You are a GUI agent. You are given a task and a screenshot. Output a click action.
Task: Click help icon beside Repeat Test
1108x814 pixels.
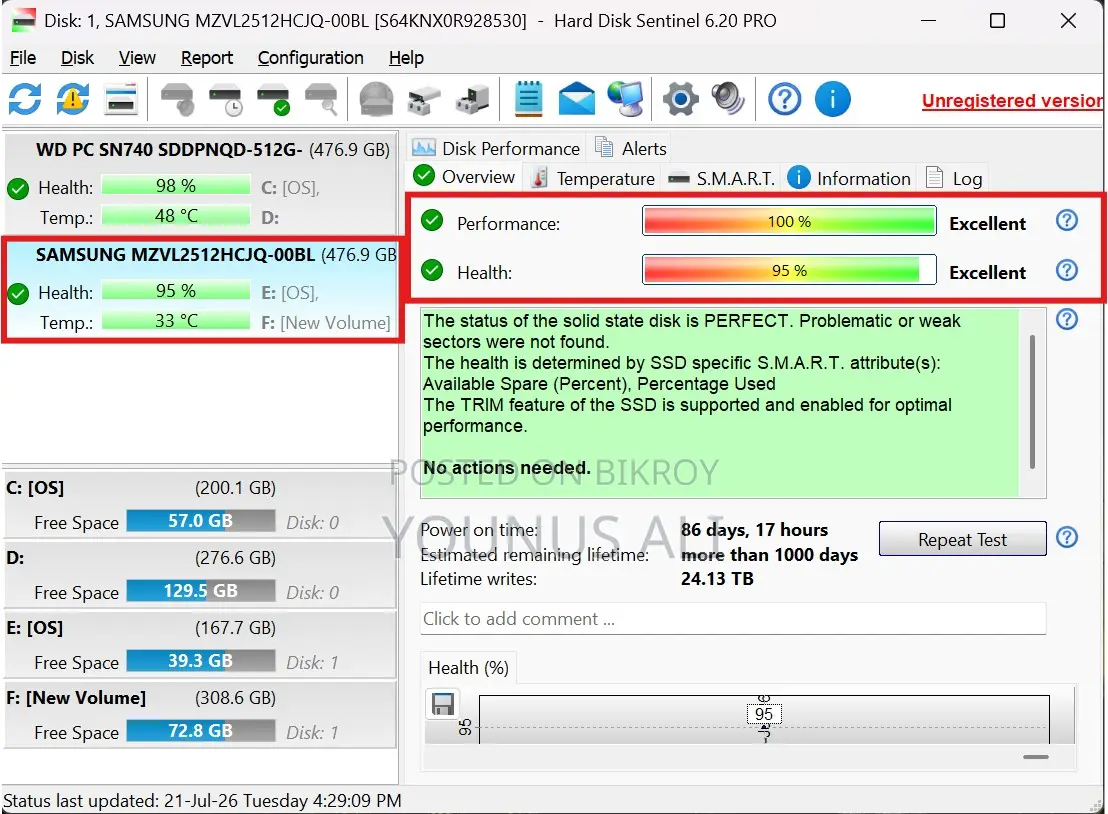1066,538
